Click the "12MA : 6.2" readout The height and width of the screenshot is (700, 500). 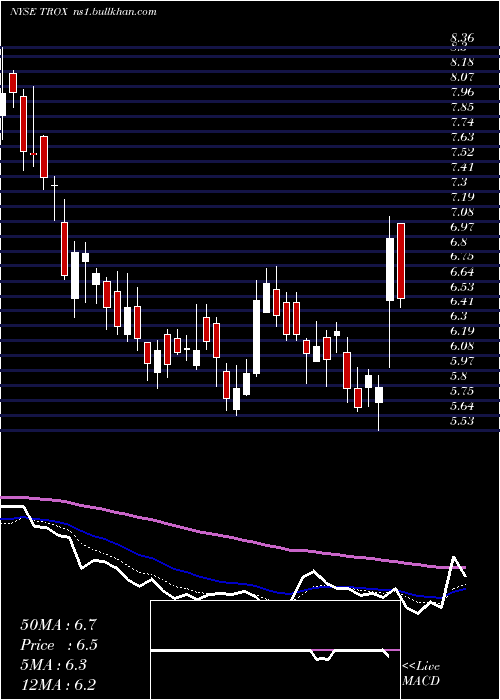click(x=58, y=685)
